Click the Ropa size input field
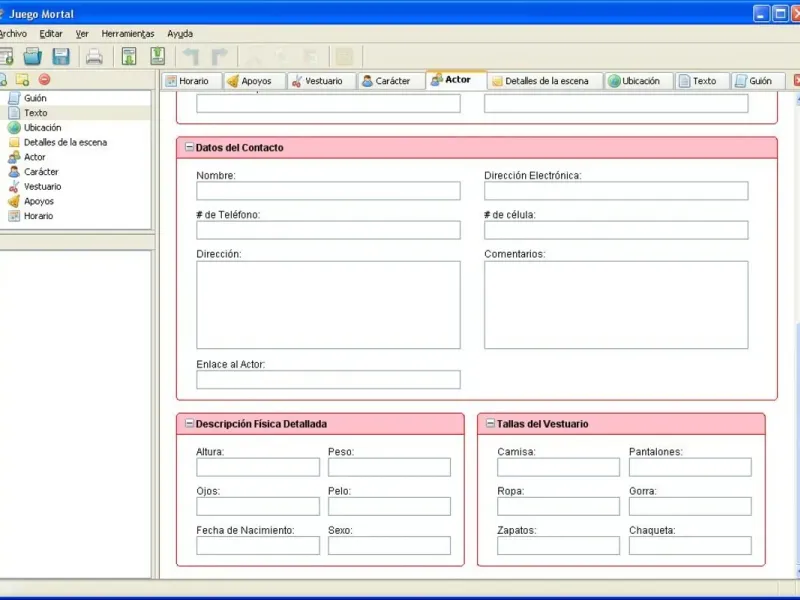 coord(558,507)
